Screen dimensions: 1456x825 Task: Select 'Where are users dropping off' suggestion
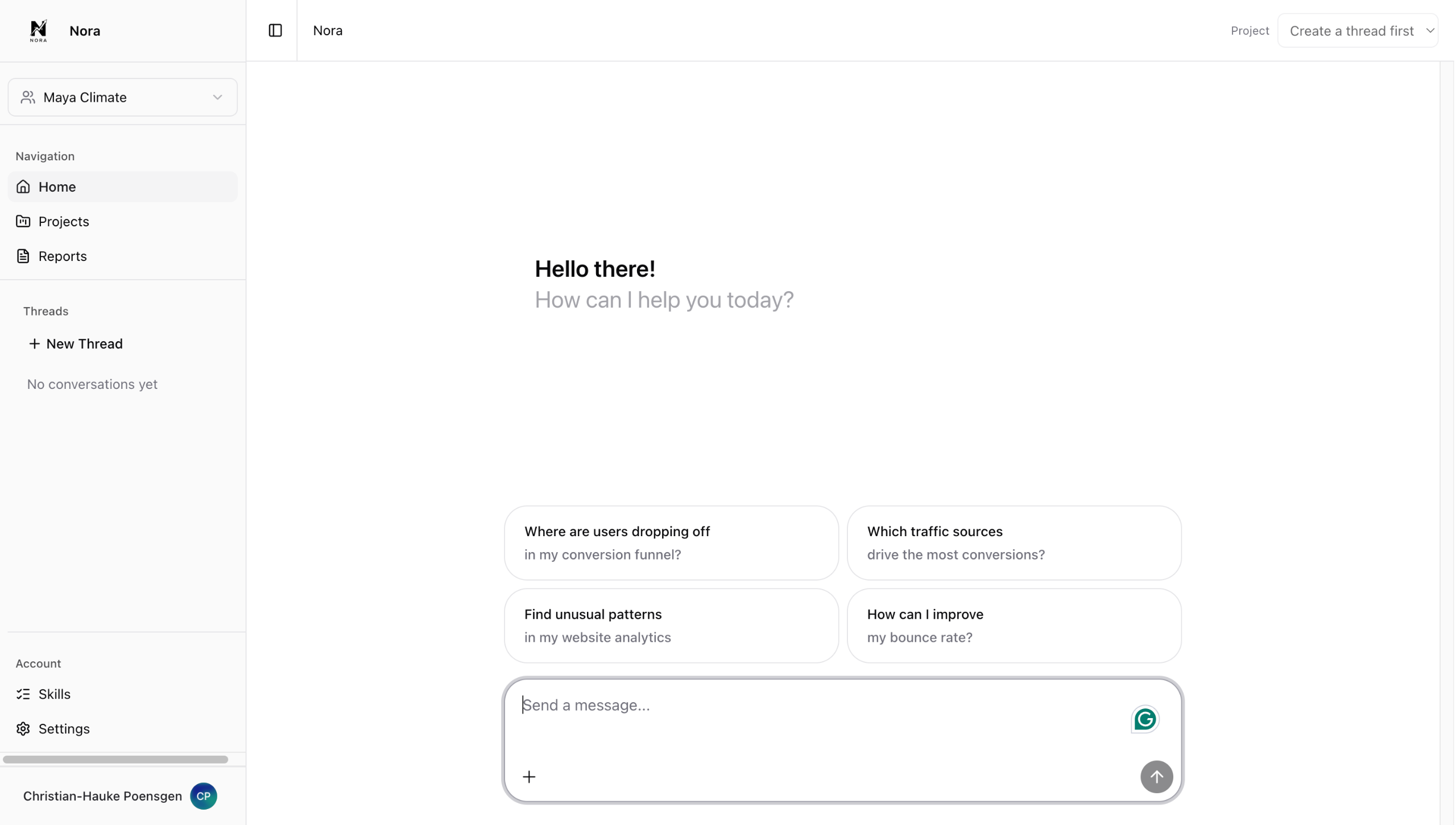[671, 543]
